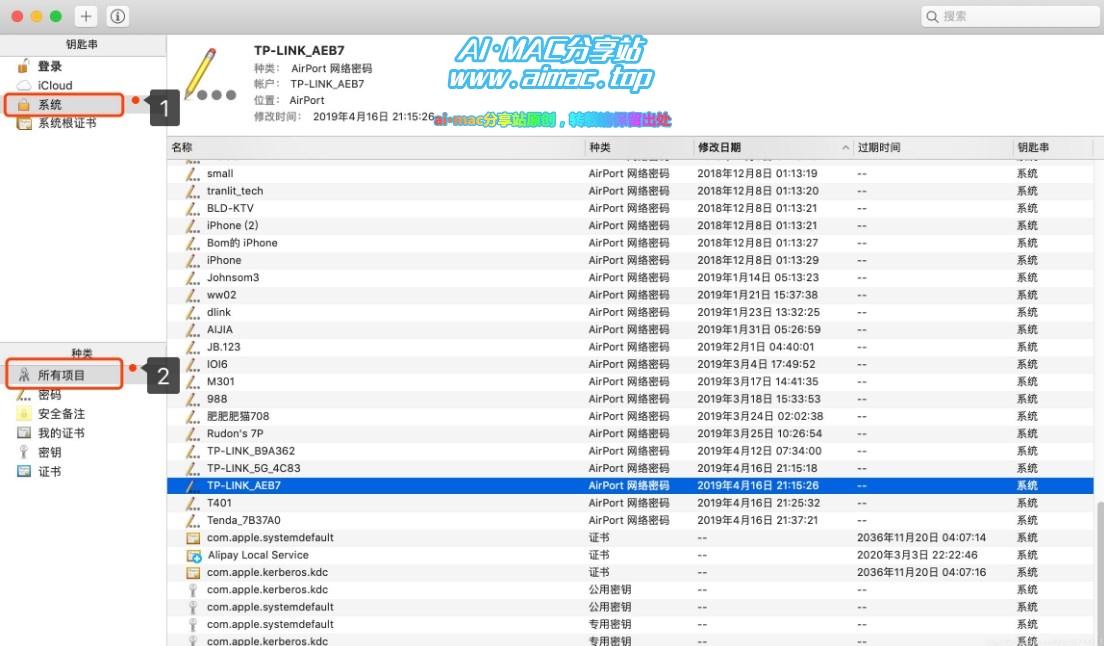The height and width of the screenshot is (646, 1104).
Task: Sort by the 钥匙串 column header
Action: pos(1053,147)
